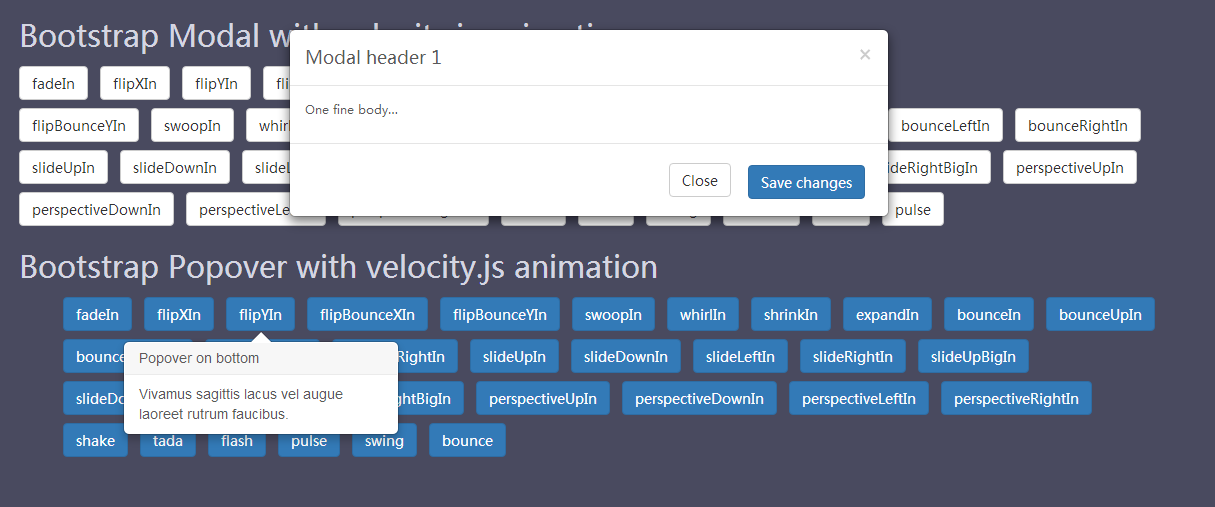Click the white perspectiveDownIn button
The image size is (1215, 507).
tap(96, 210)
